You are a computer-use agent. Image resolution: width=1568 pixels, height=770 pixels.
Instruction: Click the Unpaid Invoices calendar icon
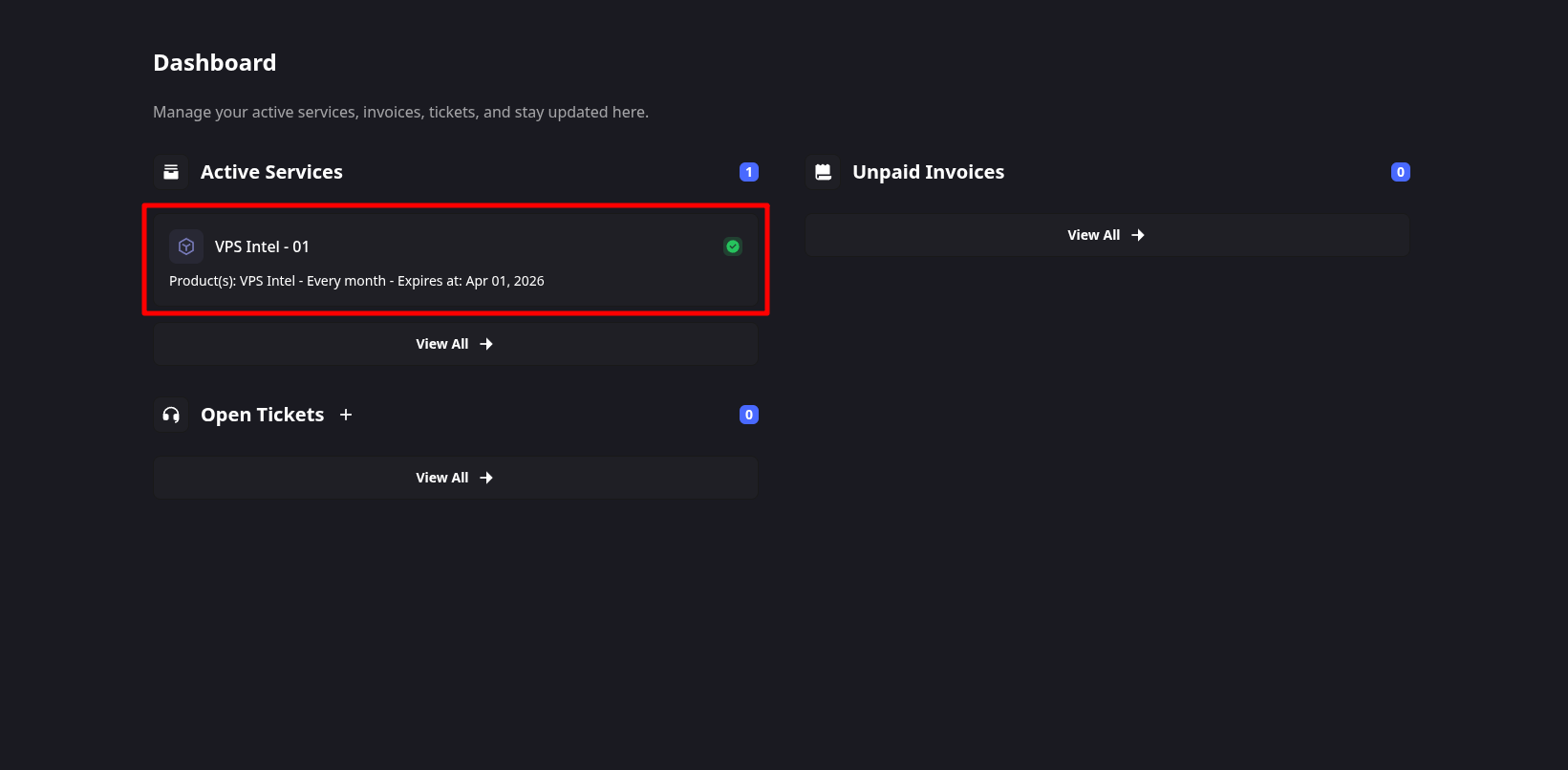823,172
